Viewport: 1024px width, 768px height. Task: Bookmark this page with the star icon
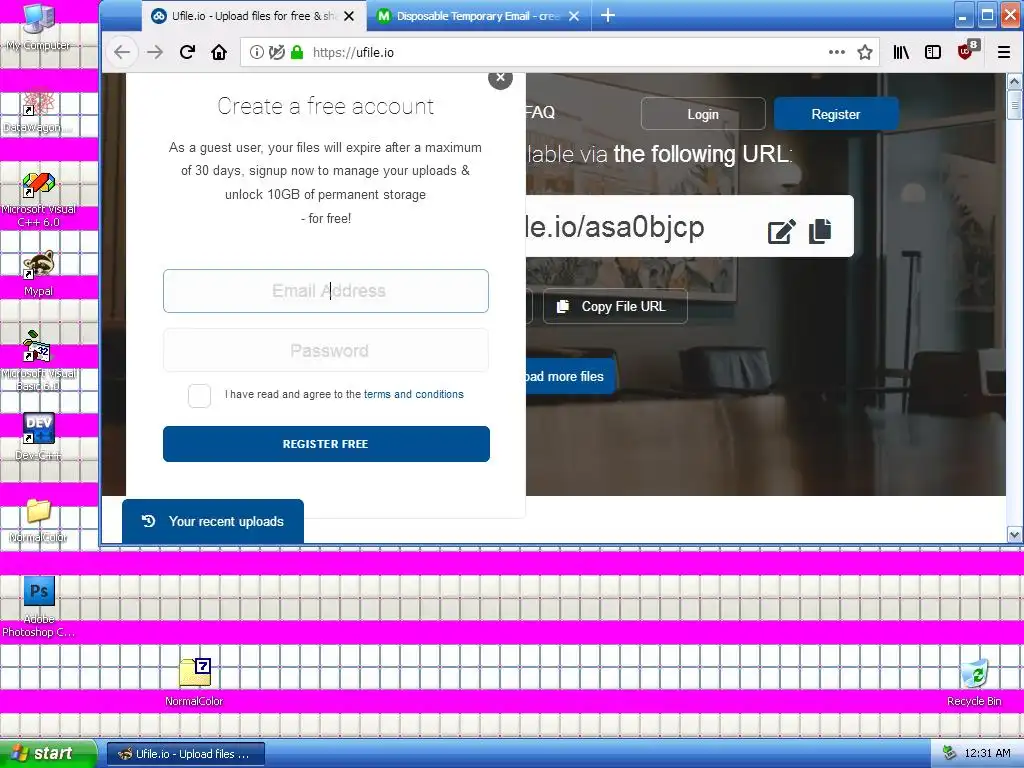865,52
